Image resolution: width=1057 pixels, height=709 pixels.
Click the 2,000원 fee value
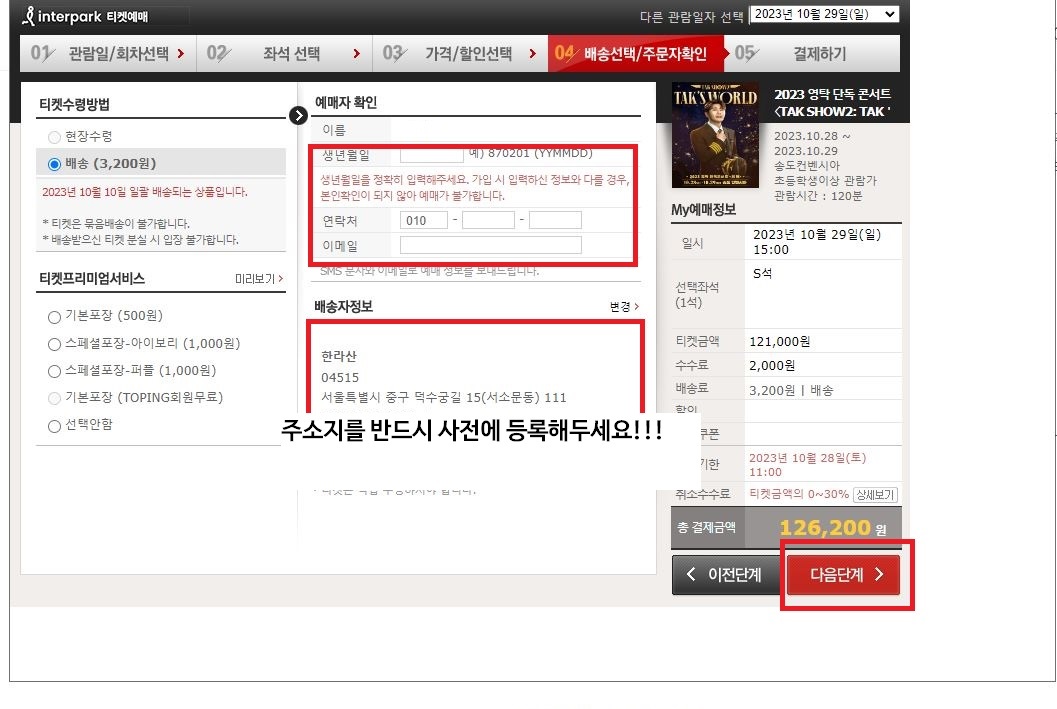(x=772, y=366)
